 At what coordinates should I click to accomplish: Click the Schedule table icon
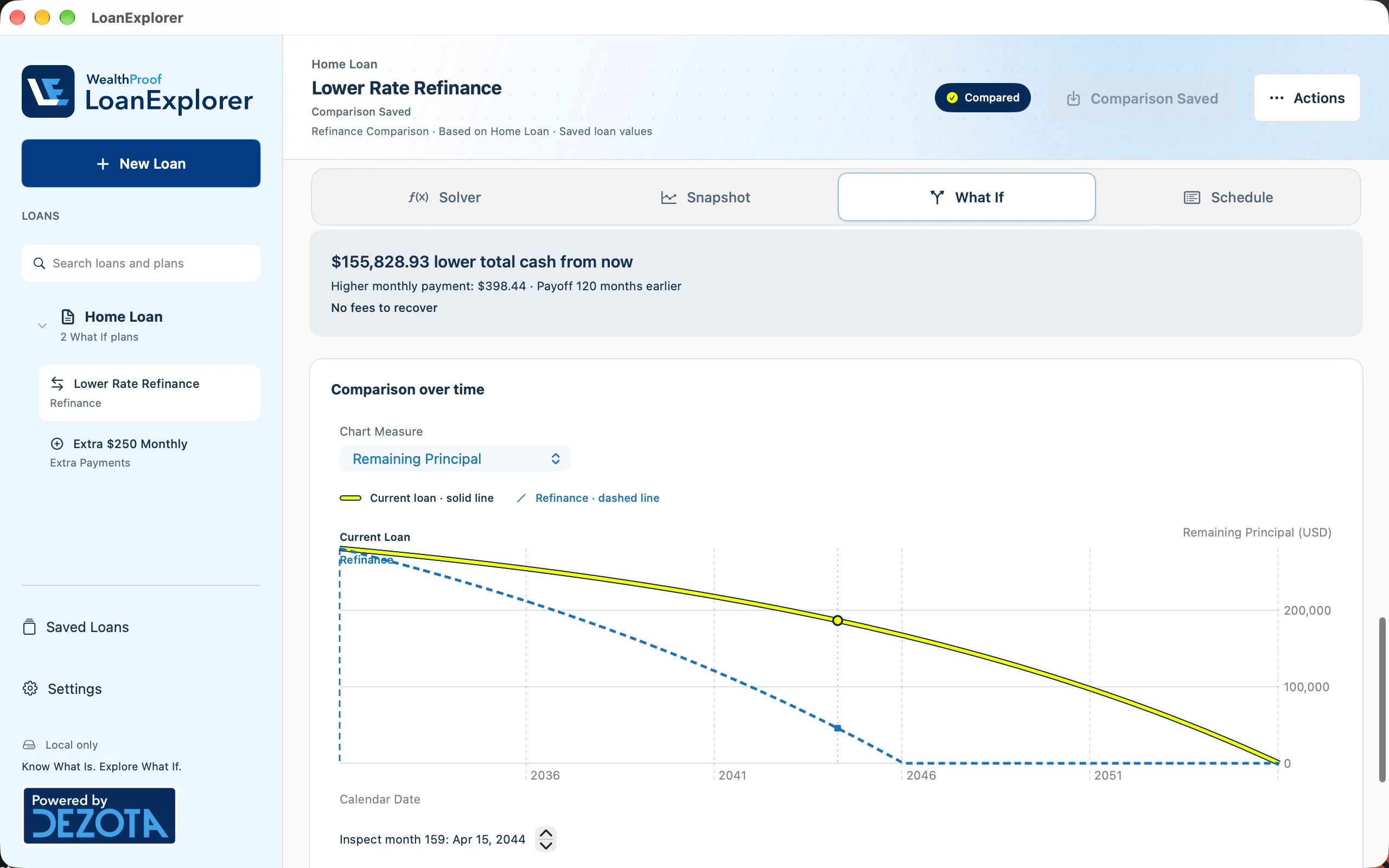click(x=1192, y=197)
